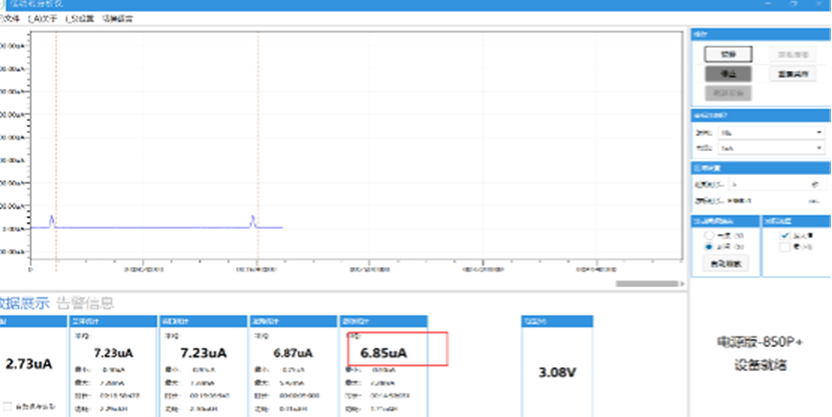The height and width of the screenshot is (417, 832).
Task: Switch to the 数据展示 tab
Action: point(23,303)
